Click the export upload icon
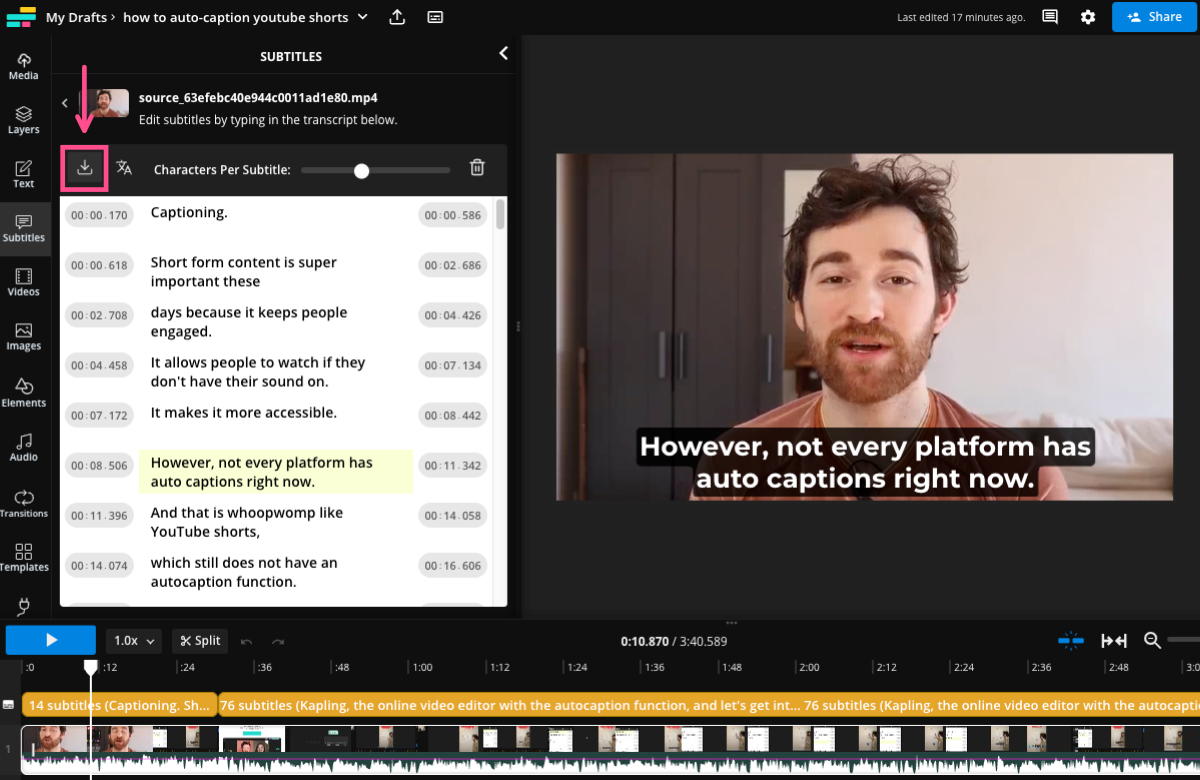This screenshot has width=1200, height=780. click(x=397, y=17)
